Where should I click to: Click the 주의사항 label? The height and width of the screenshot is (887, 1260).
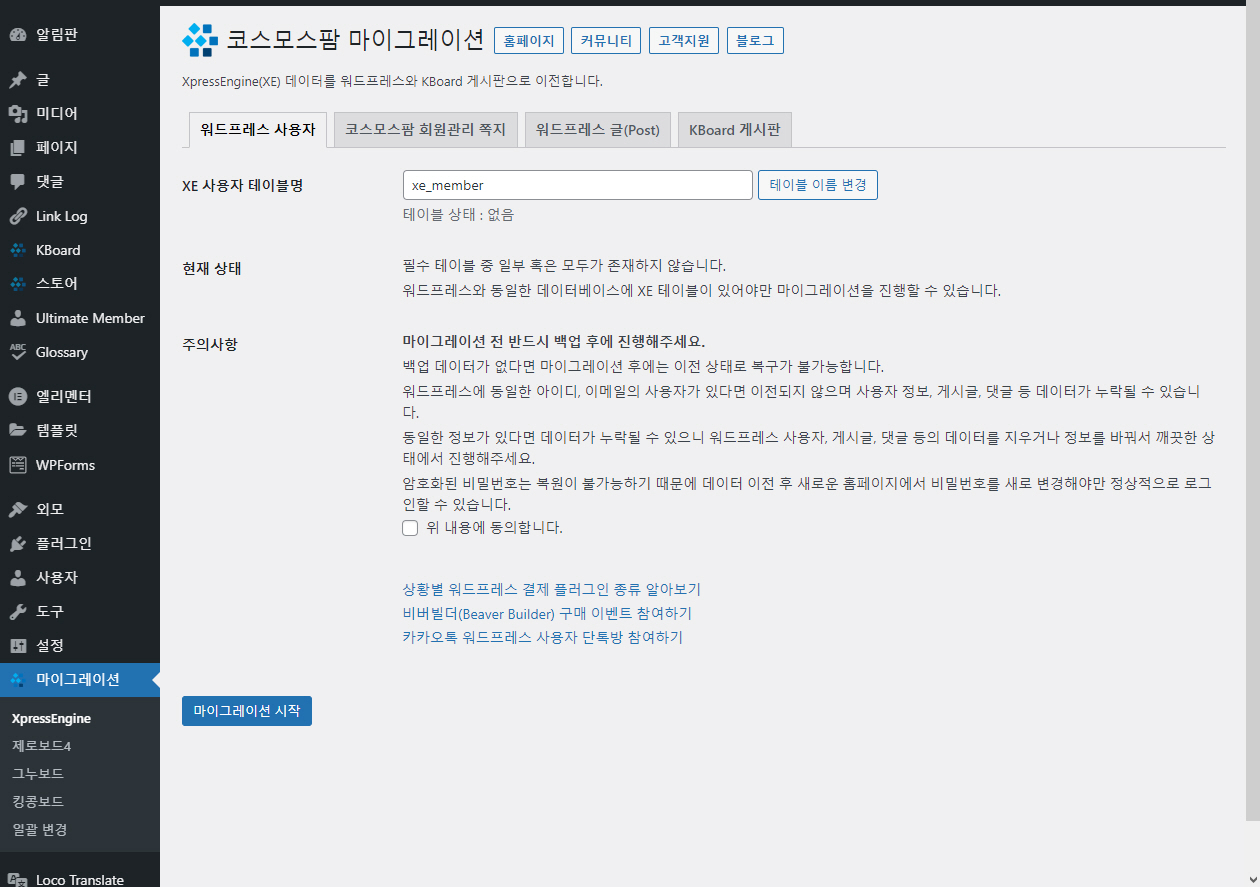(210, 344)
